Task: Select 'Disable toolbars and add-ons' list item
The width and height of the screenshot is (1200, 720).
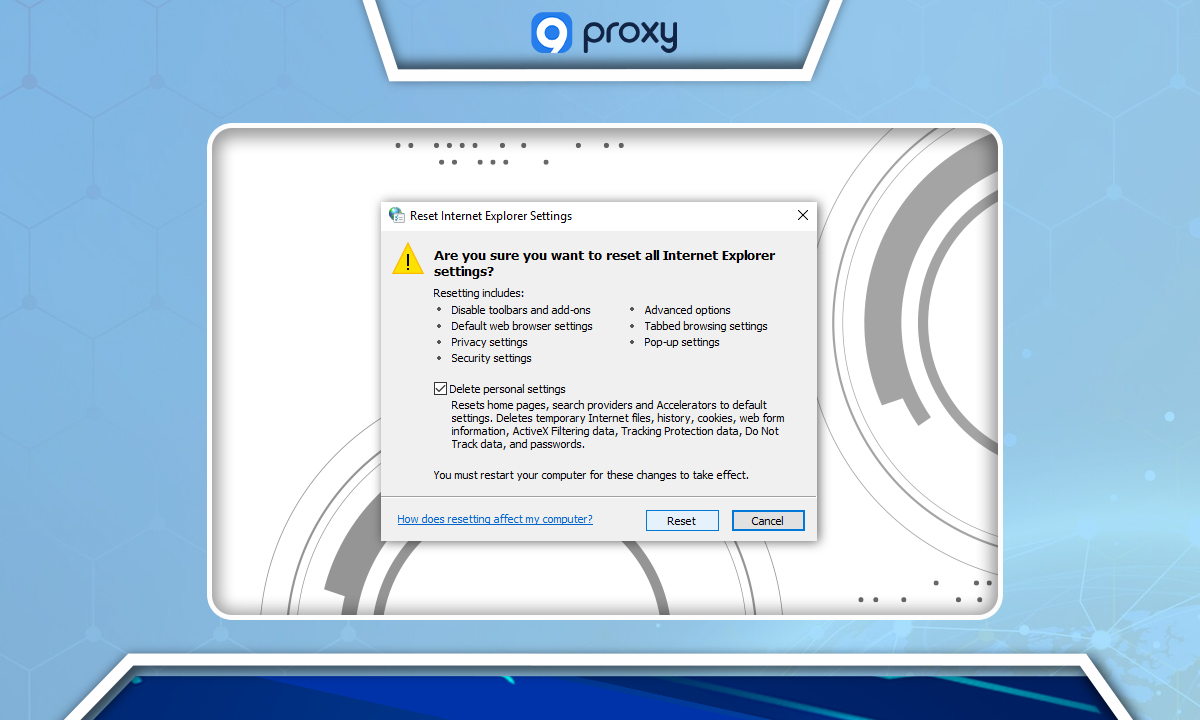Action: (520, 310)
